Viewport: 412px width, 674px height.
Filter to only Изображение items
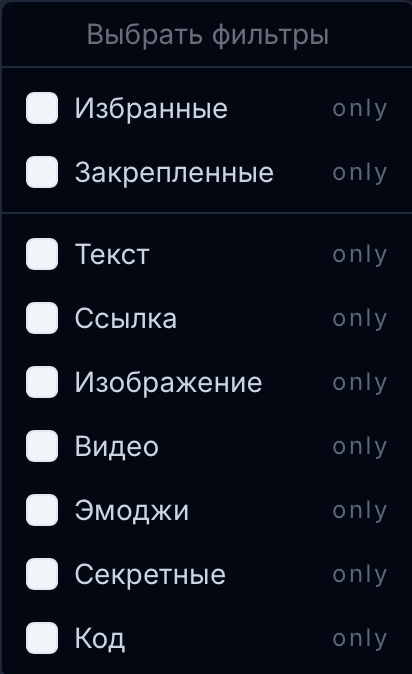[360, 383]
